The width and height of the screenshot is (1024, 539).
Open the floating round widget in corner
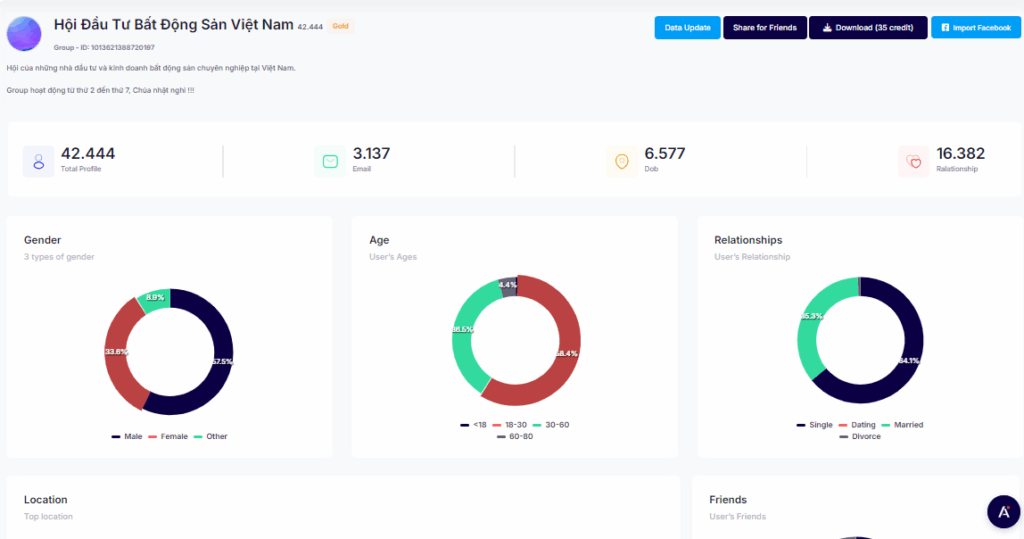[x=1003, y=511]
